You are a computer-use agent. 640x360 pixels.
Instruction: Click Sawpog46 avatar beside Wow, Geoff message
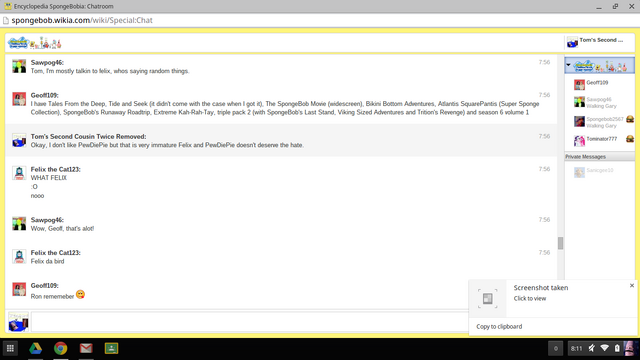(19, 223)
